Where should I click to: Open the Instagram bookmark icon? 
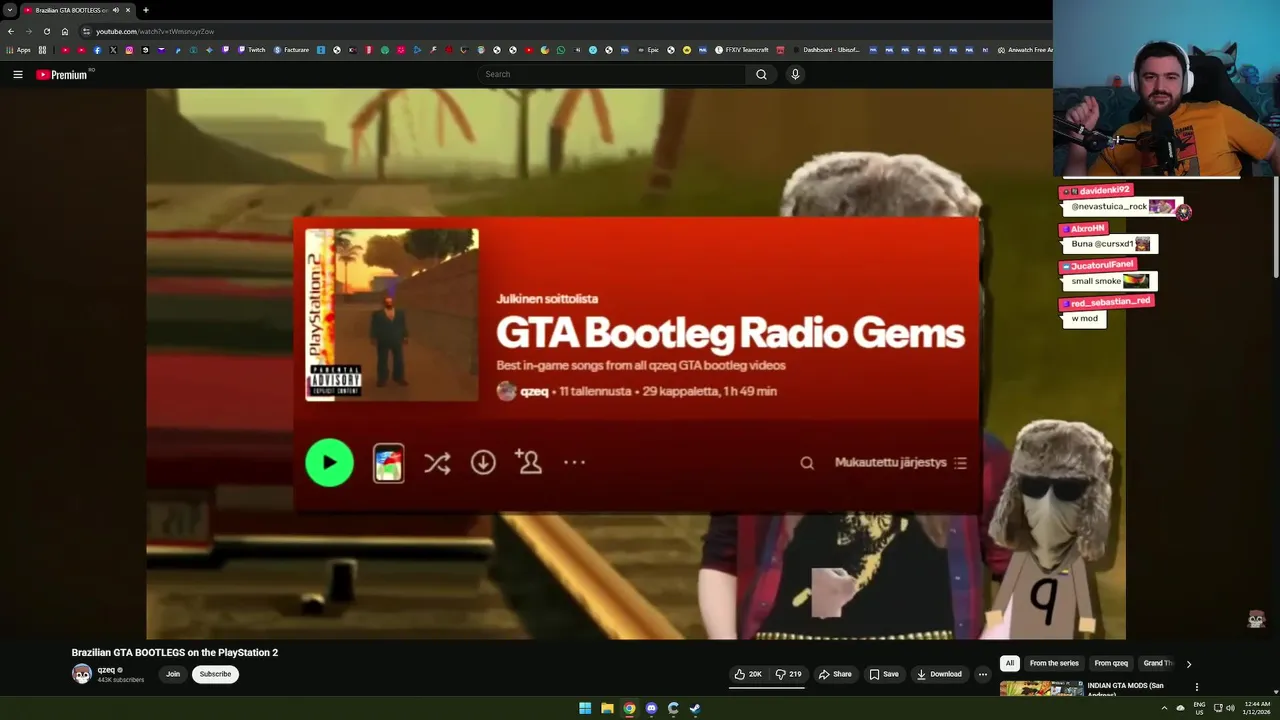129,50
